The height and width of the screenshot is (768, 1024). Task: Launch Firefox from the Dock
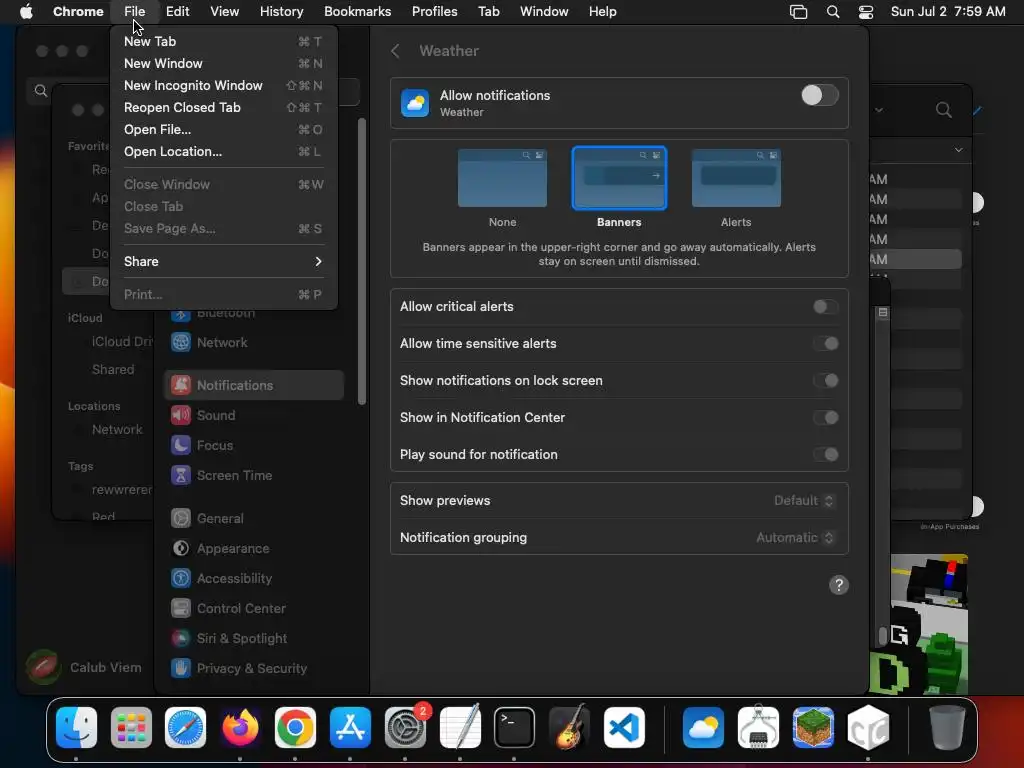(240, 727)
